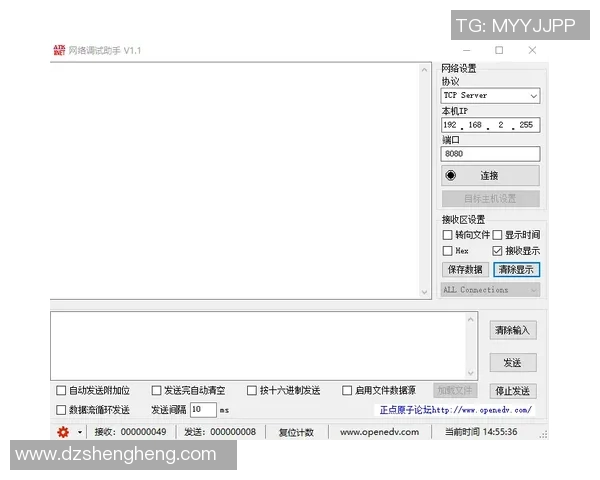The image size is (600, 480).
Task: Click the send area scroll-down arrow
Action: [471, 373]
